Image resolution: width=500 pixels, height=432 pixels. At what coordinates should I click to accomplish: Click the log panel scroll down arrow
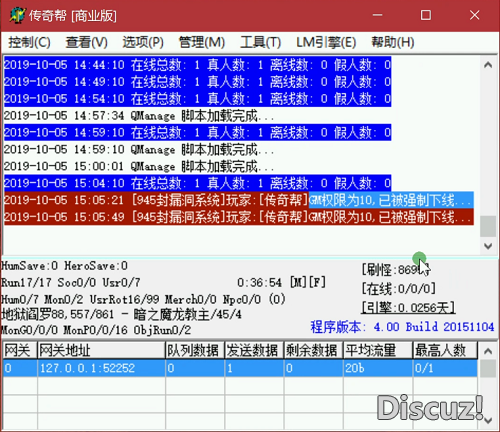click(x=488, y=246)
